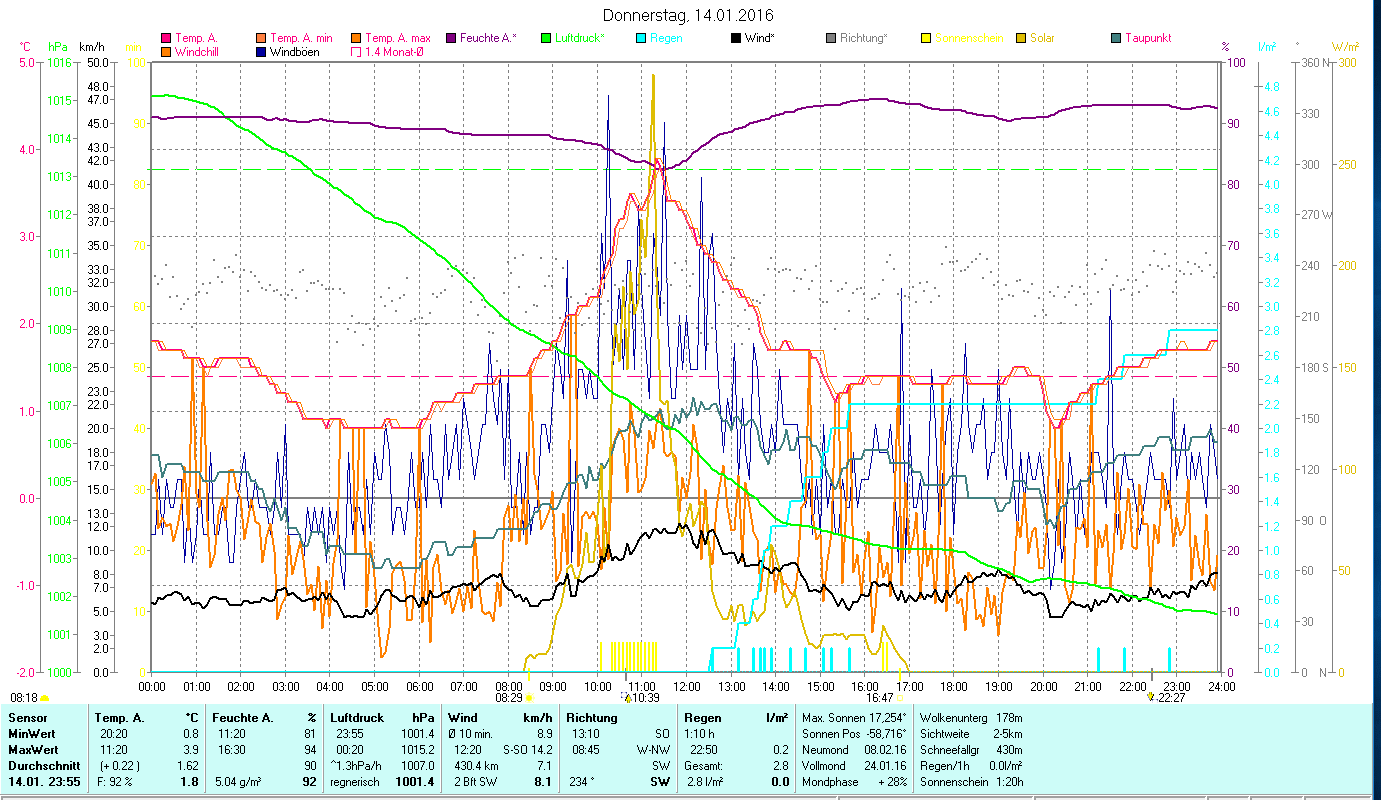
Task: Click the 12:00 time axis label
Action: (687, 686)
